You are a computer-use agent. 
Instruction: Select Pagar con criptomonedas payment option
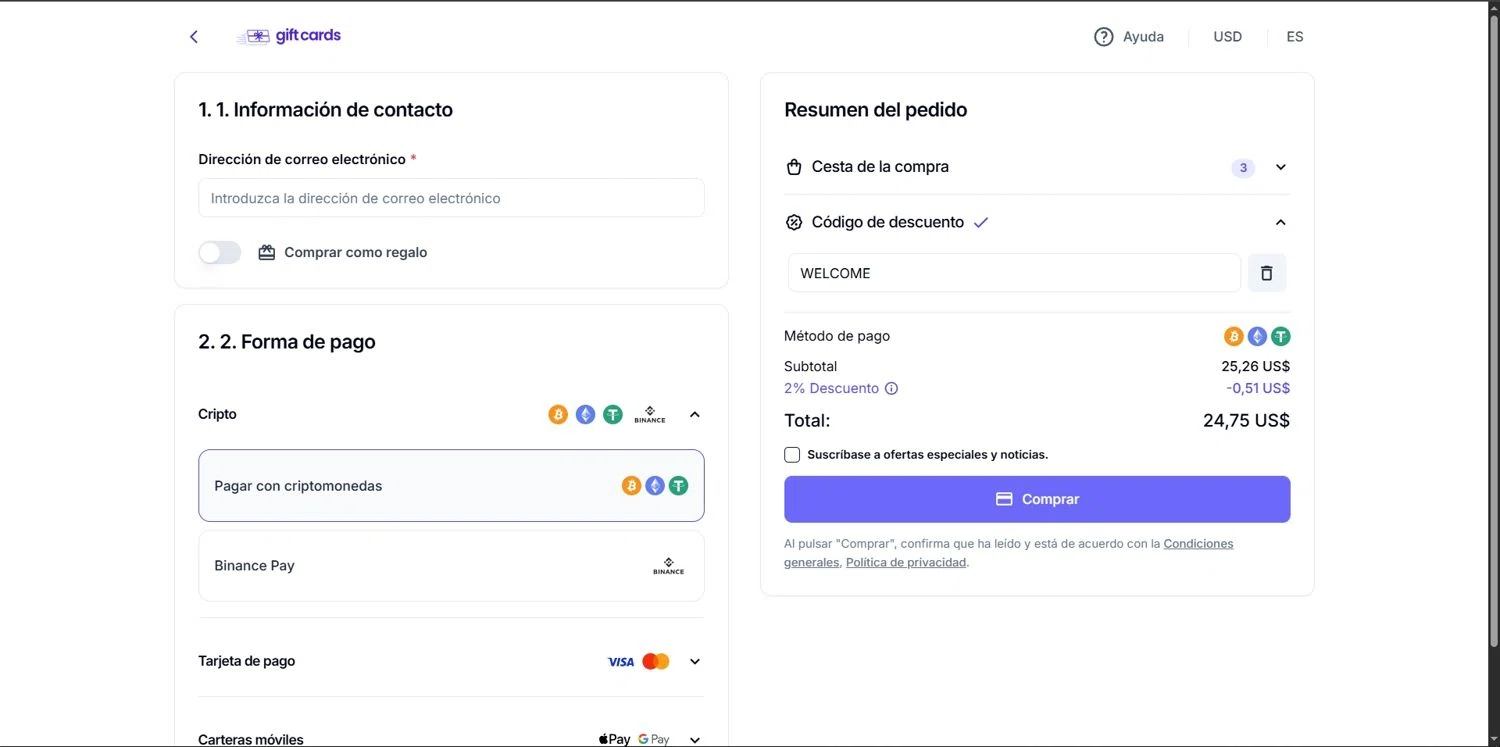[451, 486]
